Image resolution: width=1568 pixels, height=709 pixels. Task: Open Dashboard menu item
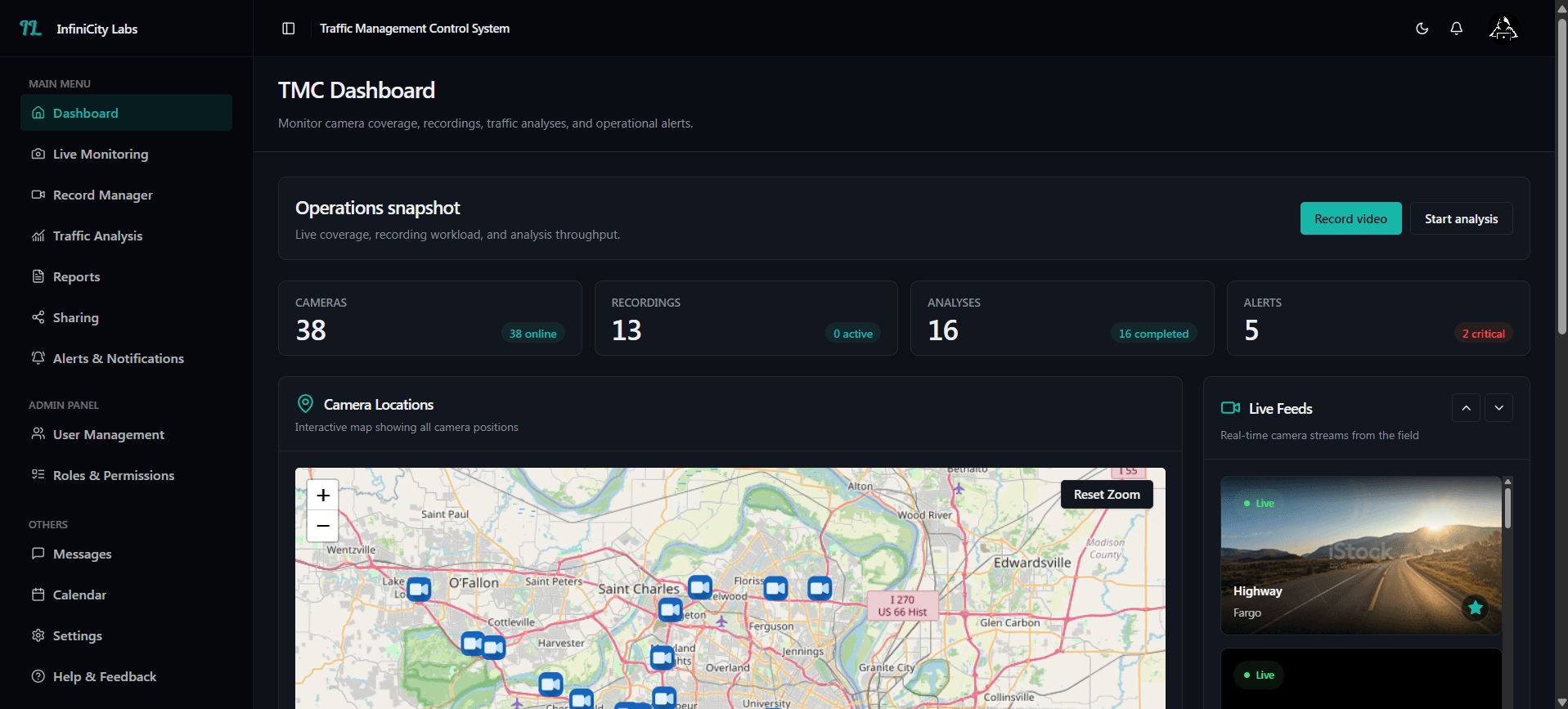126,113
